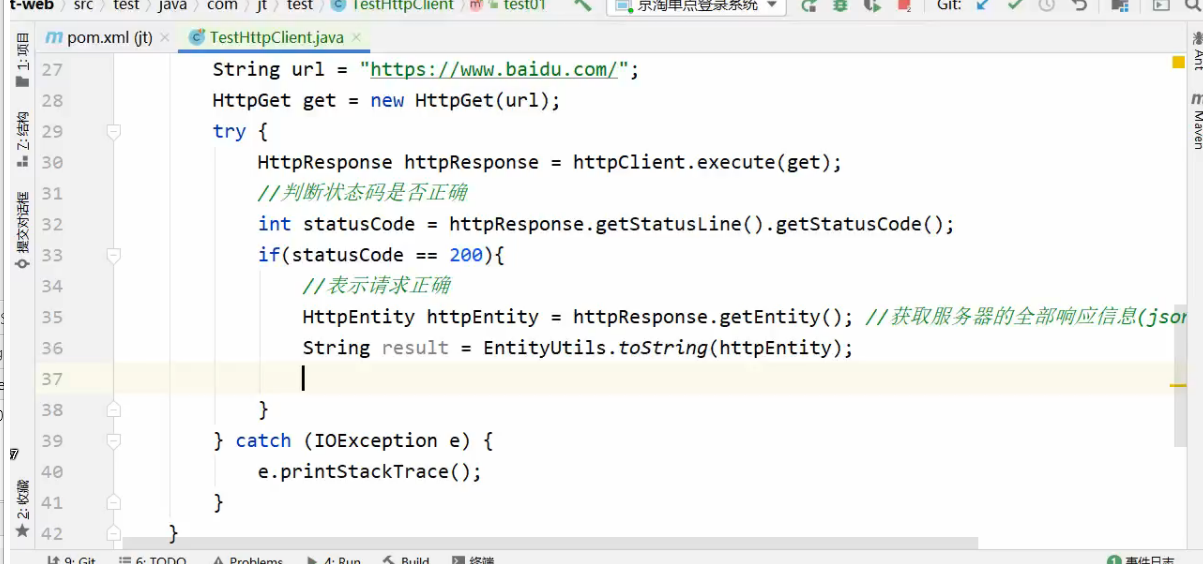The width and height of the screenshot is (1203, 564).
Task: Click line number 37 in the gutter
Action: tap(51, 379)
